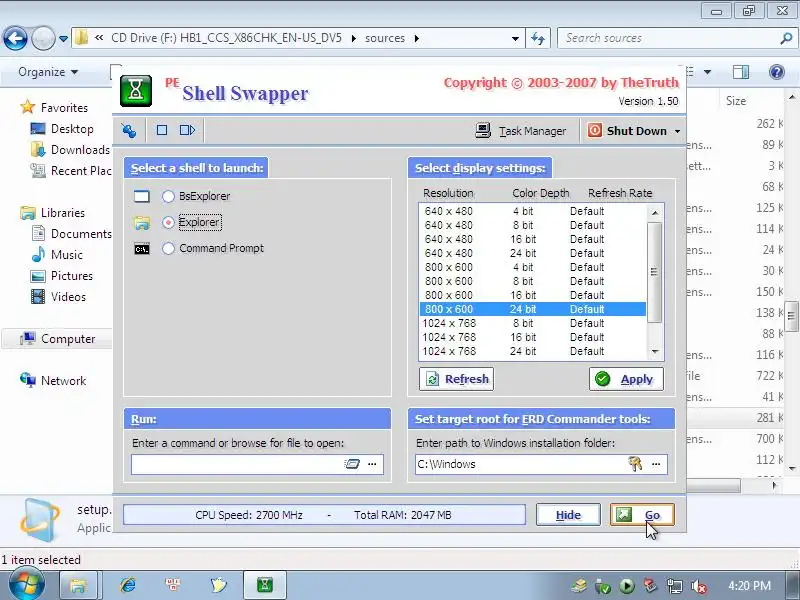Viewport: 800px width, 600px height.
Task: Click the Go button
Action: click(x=642, y=515)
